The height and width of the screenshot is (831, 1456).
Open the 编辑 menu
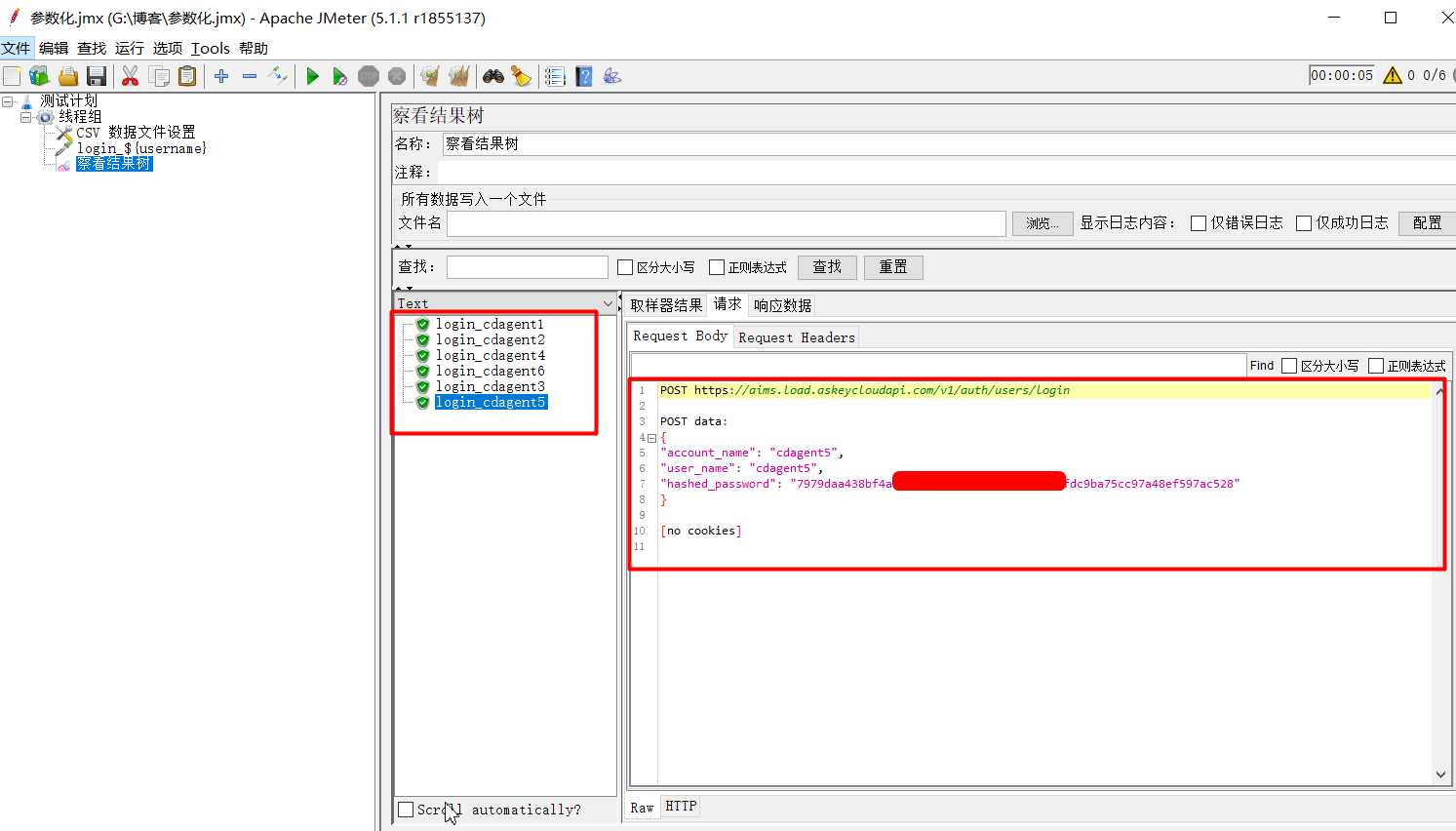[x=54, y=48]
